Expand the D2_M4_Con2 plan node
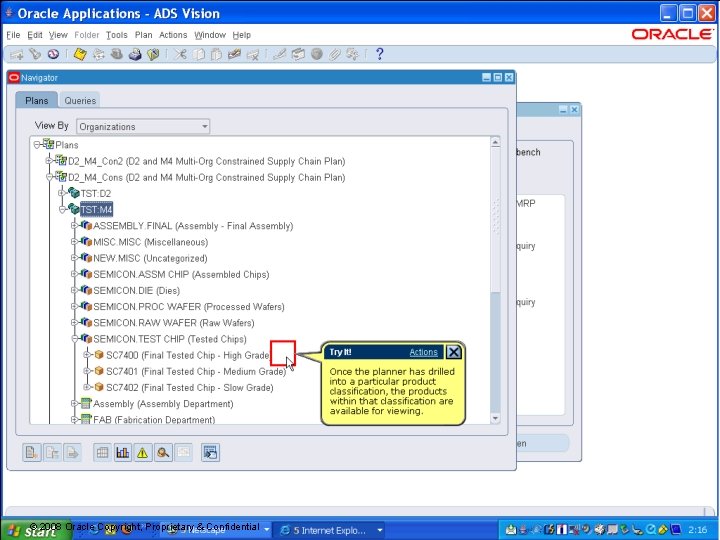Viewport: 720px width, 540px height. pyautogui.click(x=49, y=161)
